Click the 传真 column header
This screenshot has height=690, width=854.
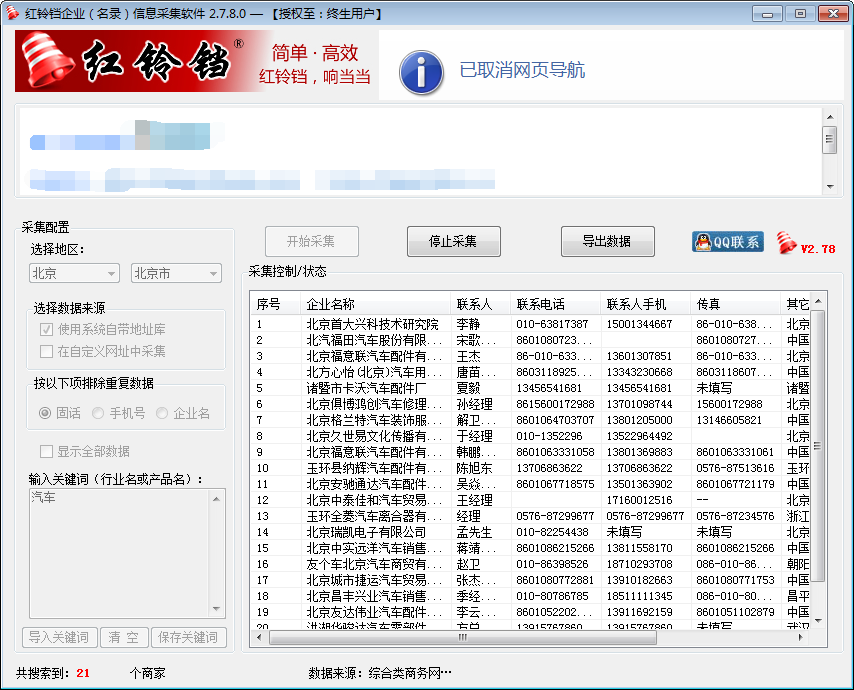pyautogui.click(x=735, y=304)
